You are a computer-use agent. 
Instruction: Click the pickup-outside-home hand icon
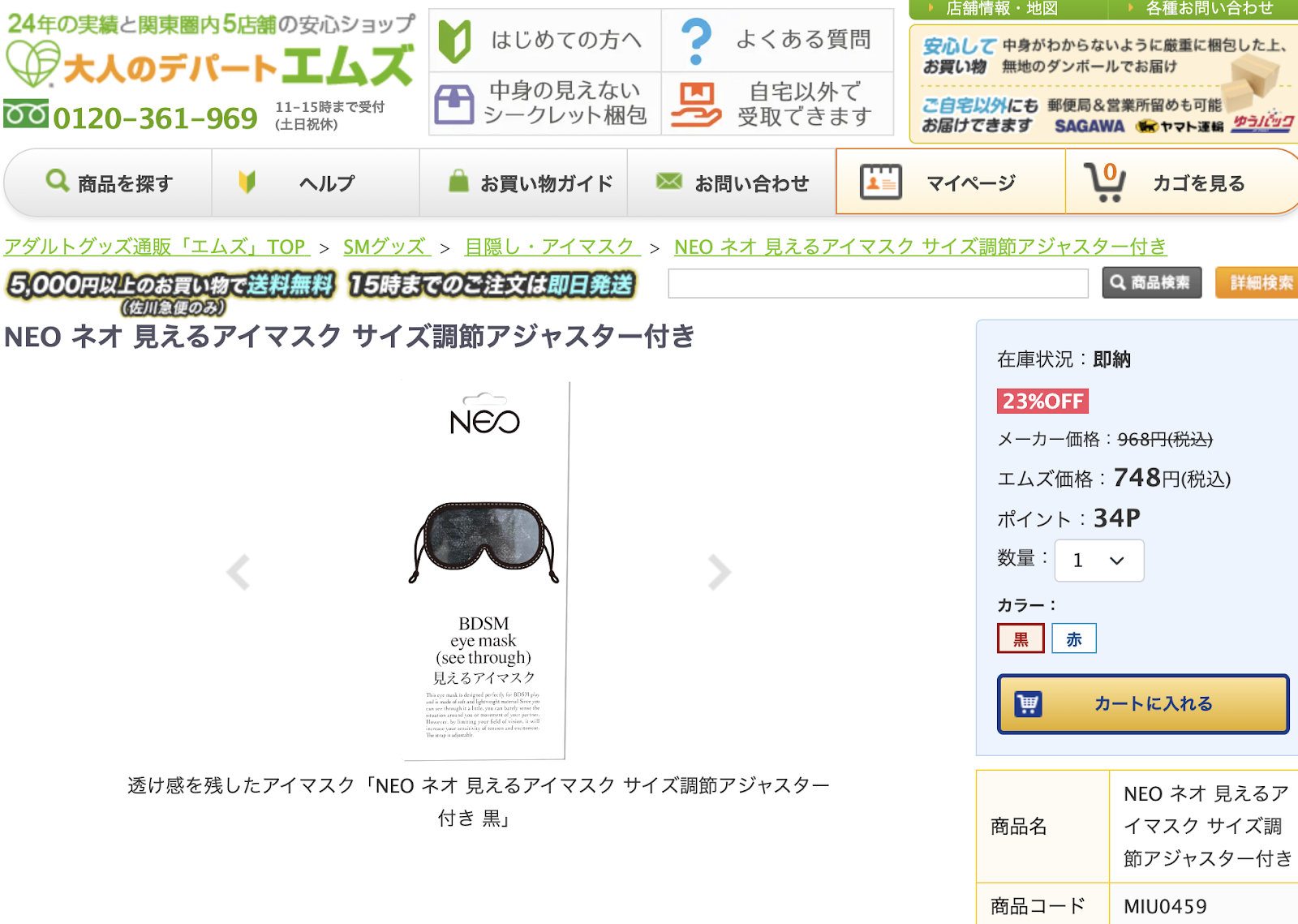[x=696, y=104]
